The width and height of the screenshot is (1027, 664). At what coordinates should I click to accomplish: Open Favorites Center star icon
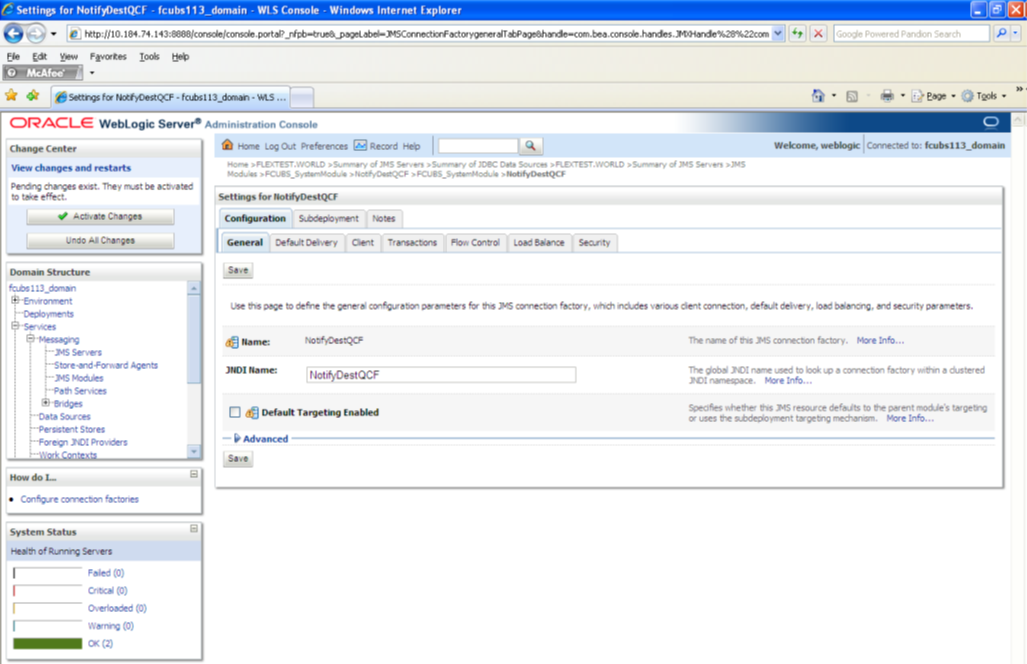[11, 96]
